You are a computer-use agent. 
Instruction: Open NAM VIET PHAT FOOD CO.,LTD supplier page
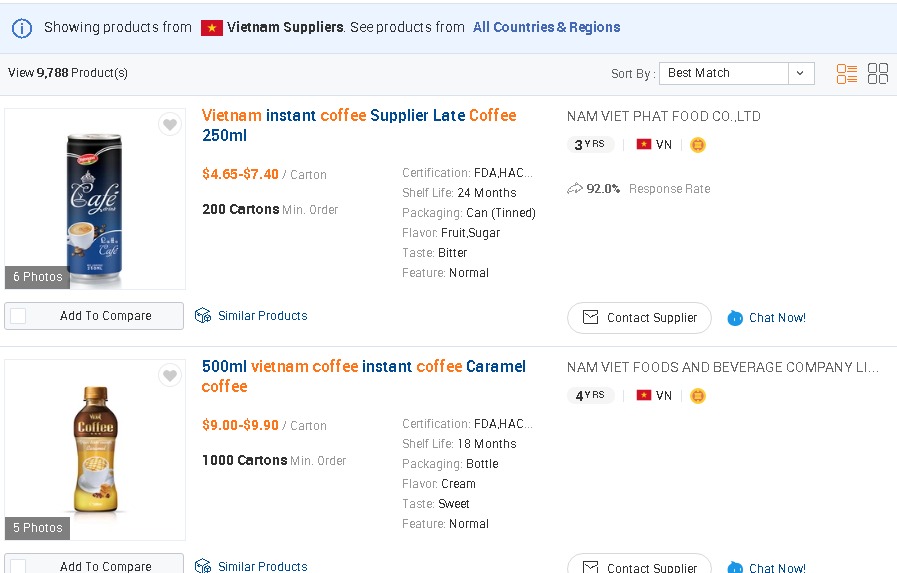[664, 116]
